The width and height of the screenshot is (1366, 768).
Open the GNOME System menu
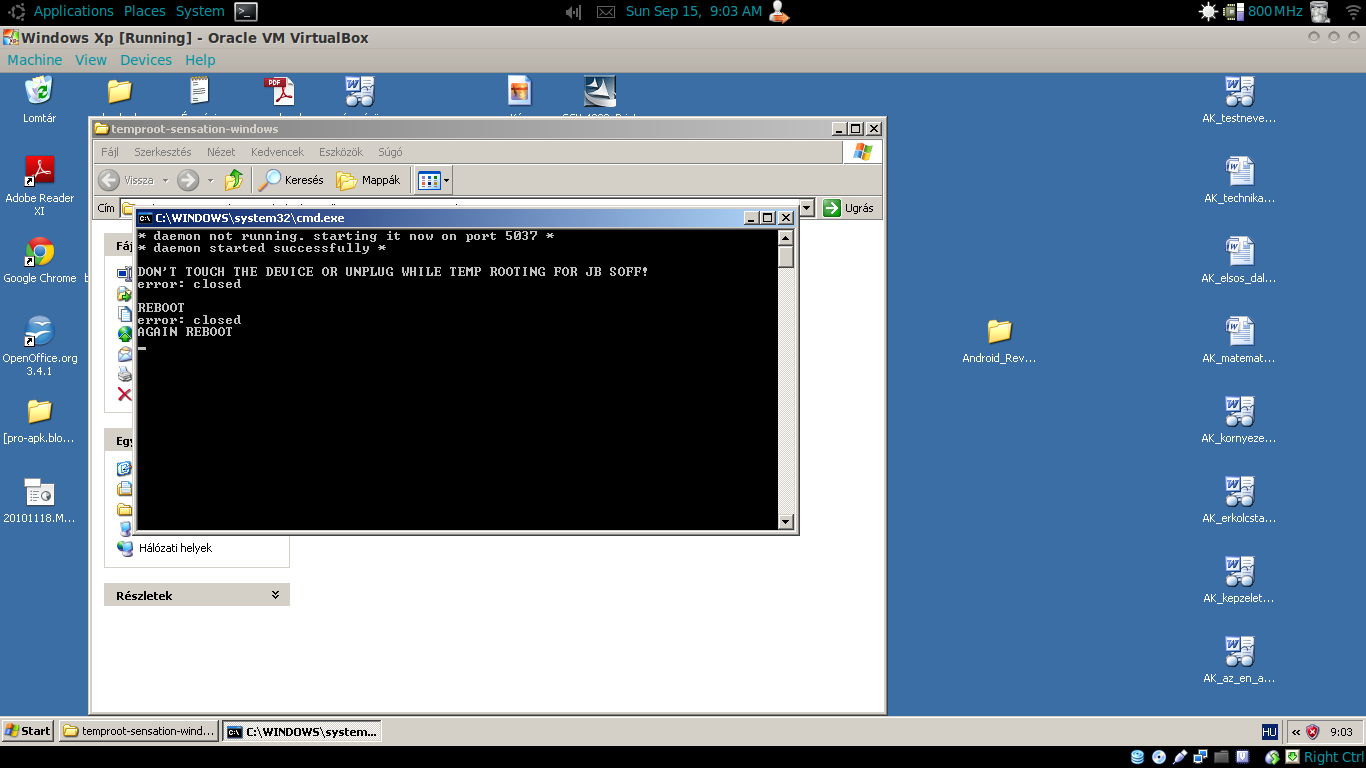[200, 11]
